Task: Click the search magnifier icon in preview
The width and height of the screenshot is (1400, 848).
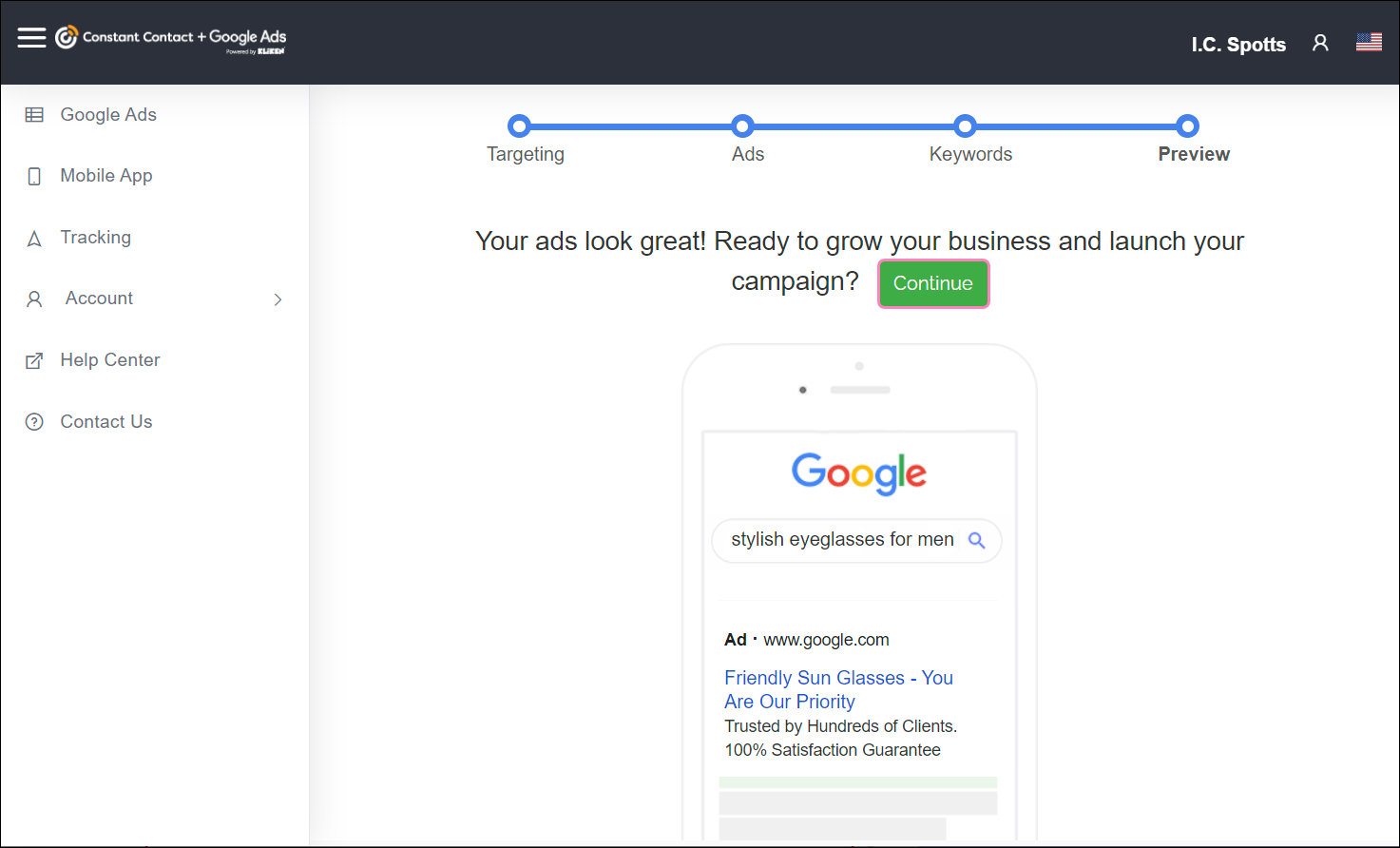Action: coord(976,540)
